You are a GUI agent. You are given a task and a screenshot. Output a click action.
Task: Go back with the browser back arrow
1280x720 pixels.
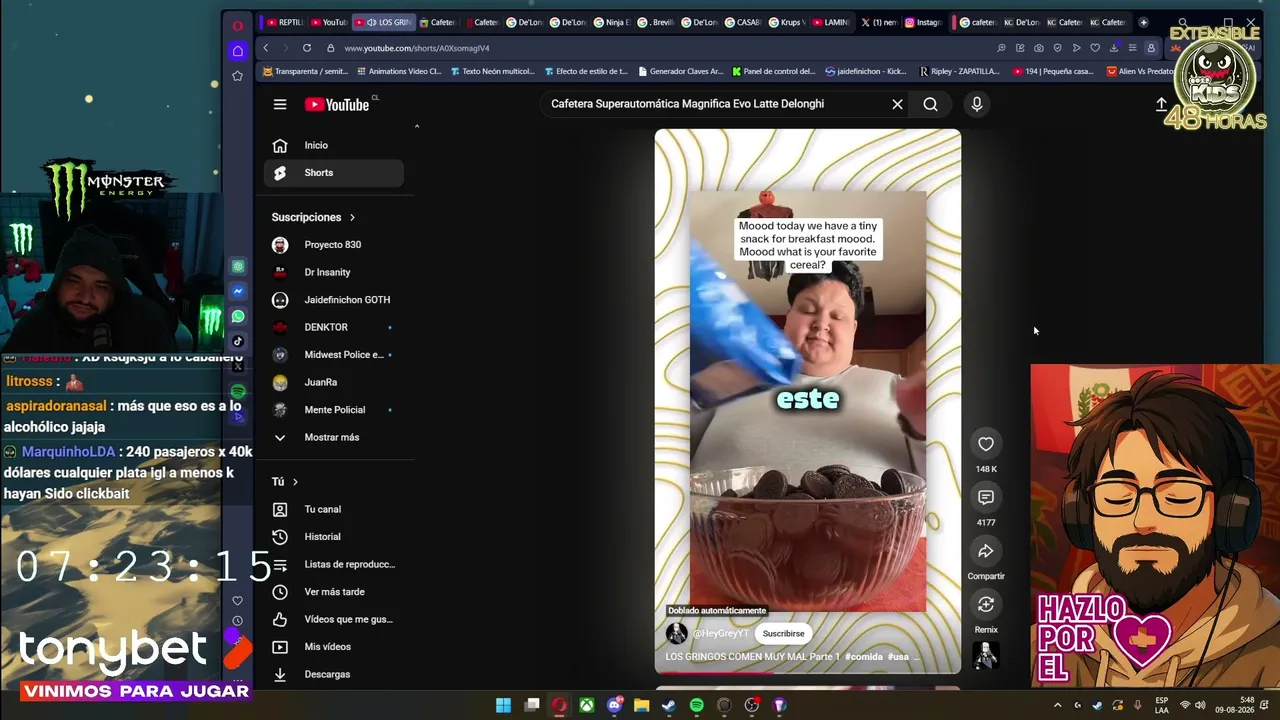[x=266, y=48]
